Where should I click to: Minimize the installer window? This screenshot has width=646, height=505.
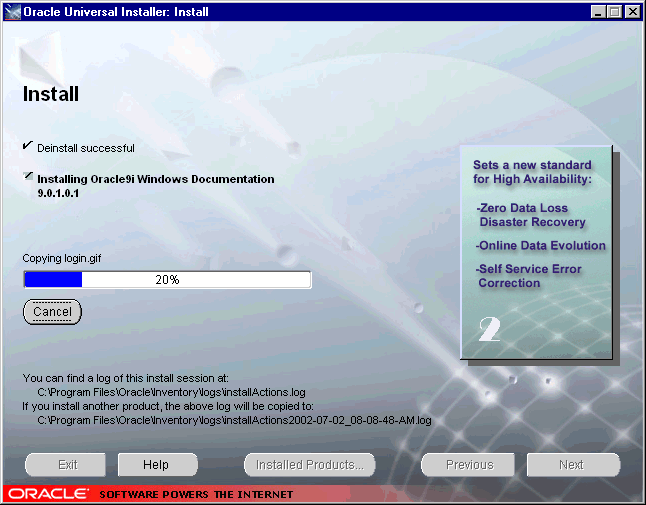tap(598, 12)
